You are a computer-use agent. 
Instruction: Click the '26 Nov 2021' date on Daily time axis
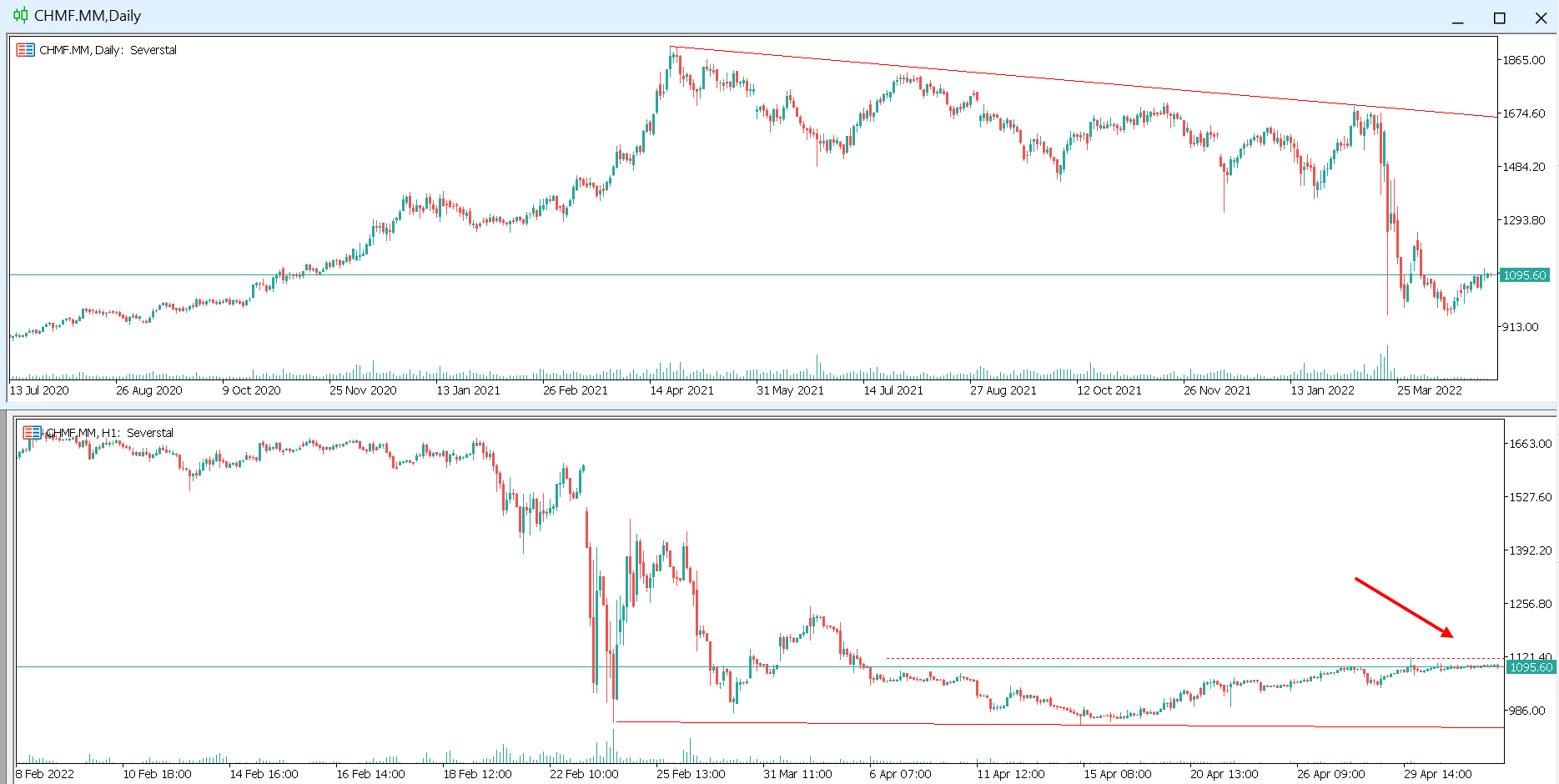(x=1217, y=390)
